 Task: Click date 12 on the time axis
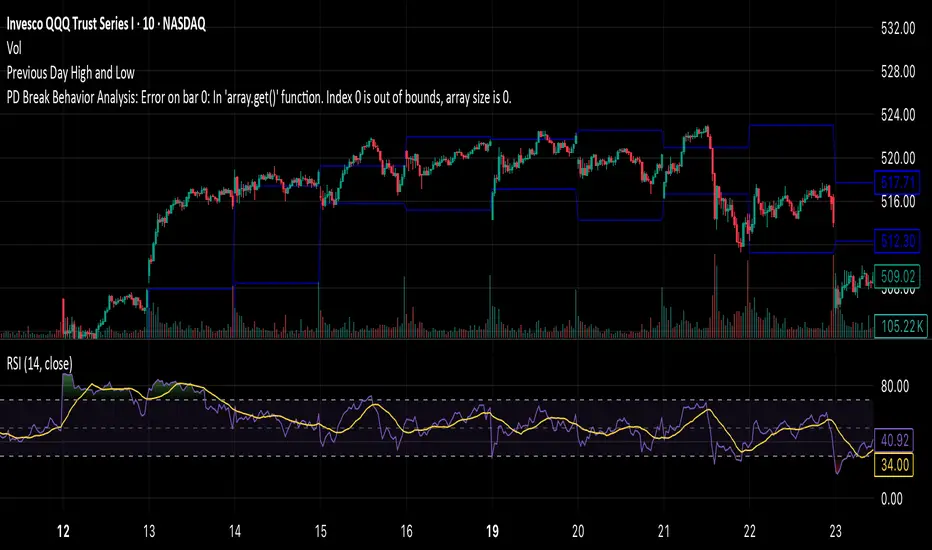tap(63, 531)
